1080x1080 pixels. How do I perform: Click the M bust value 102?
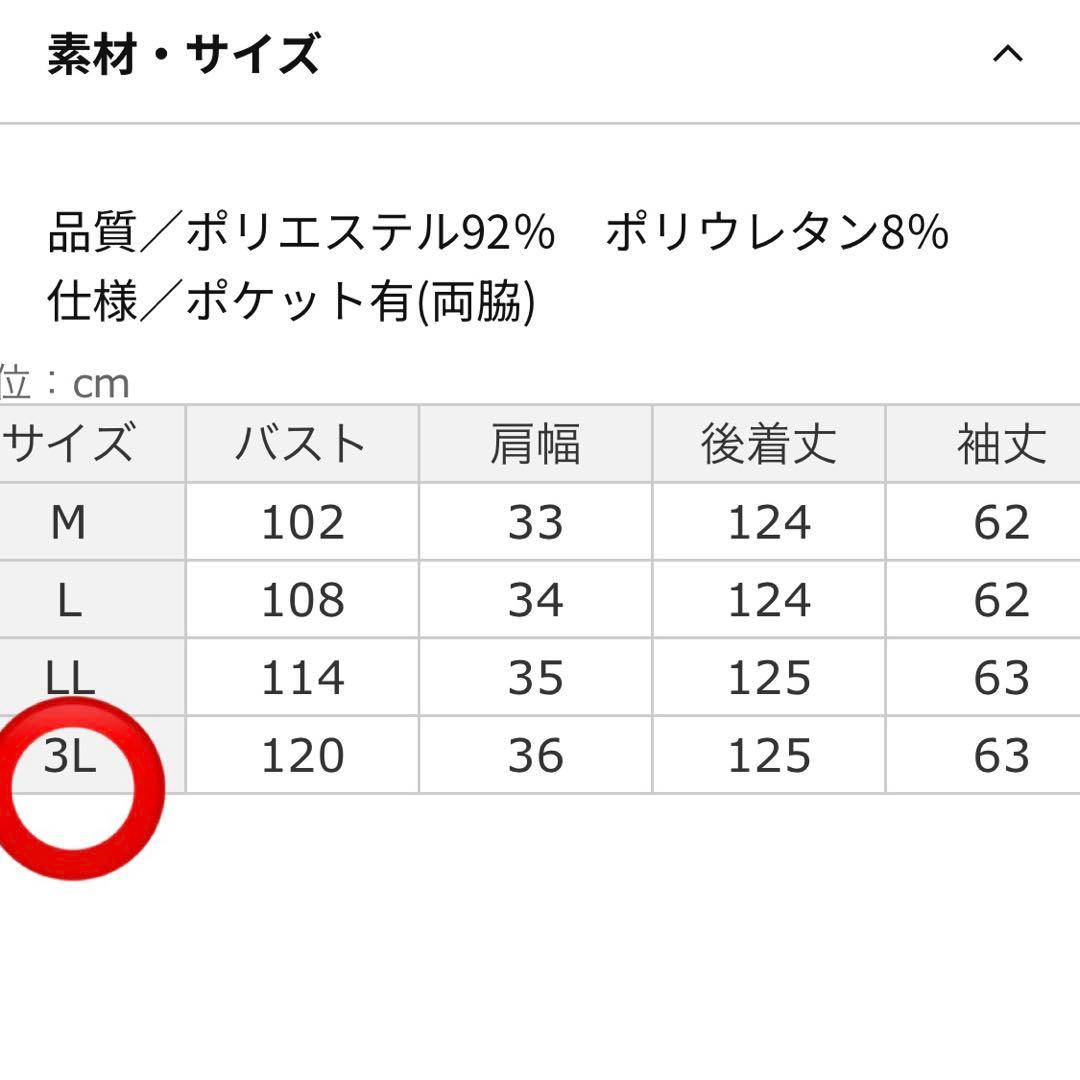point(302,523)
